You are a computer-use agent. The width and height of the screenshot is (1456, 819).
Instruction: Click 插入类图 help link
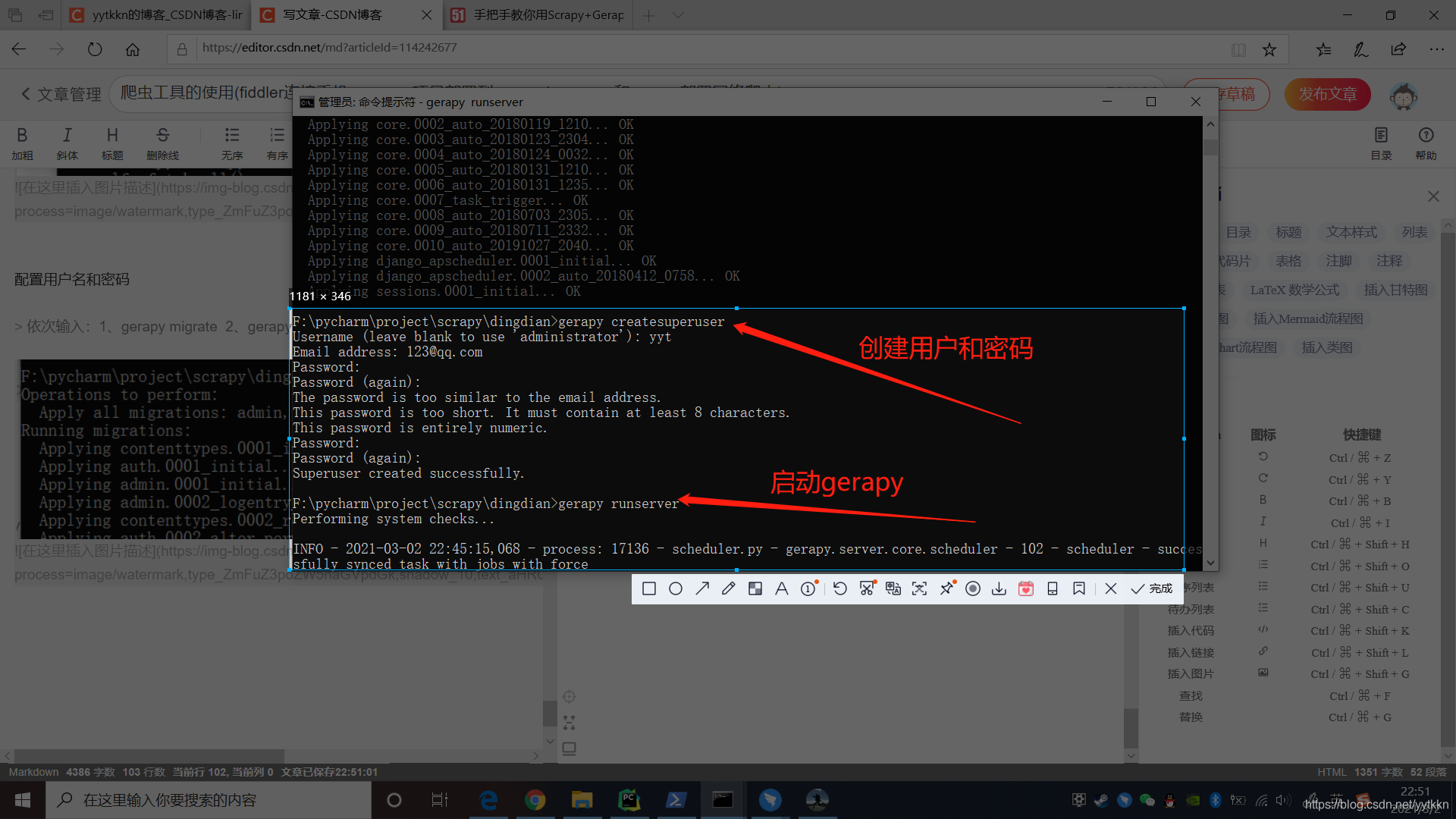1327,348
